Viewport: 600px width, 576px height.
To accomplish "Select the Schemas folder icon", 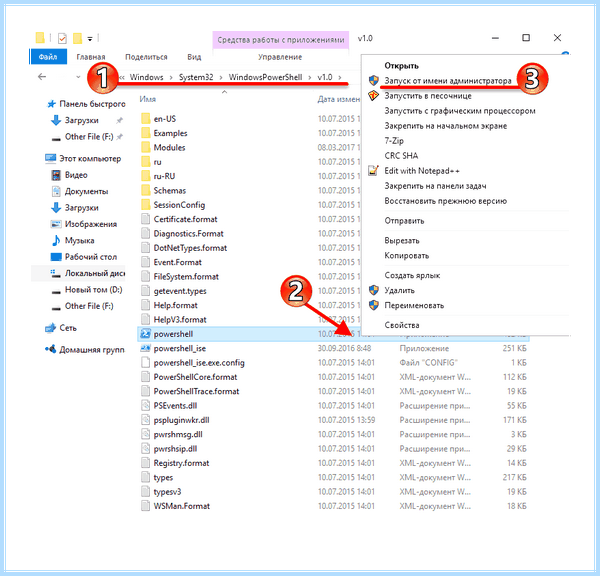I will tap(145, 191).
